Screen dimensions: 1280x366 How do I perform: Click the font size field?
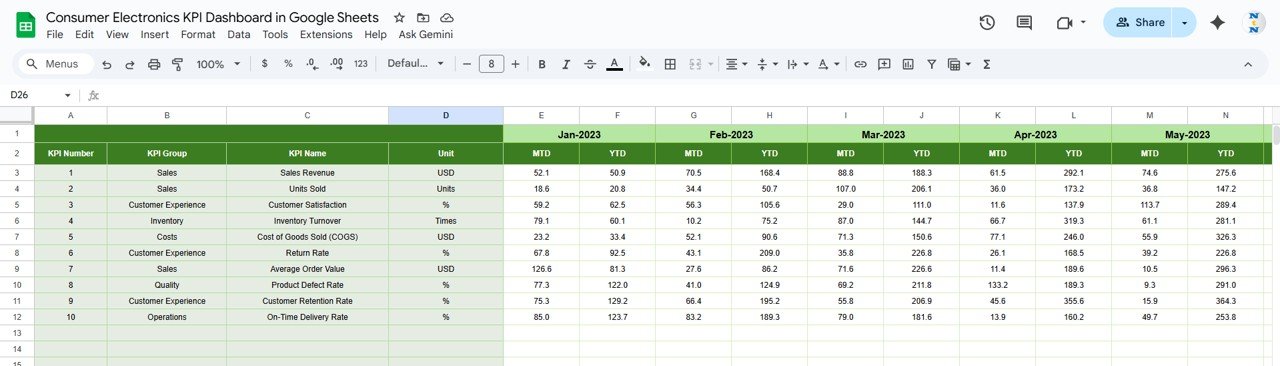click(491, 64)
